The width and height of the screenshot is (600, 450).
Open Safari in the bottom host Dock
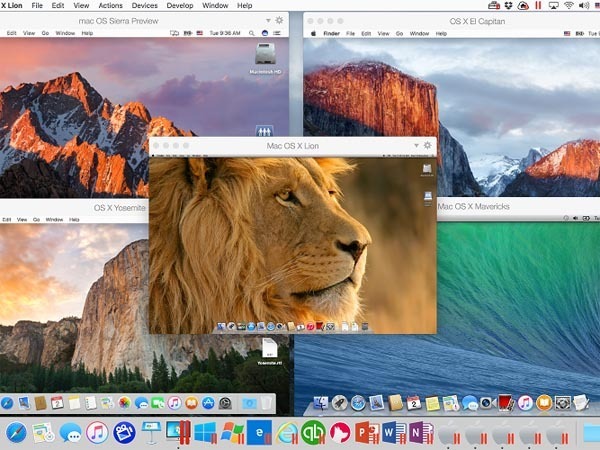(15, 433)
